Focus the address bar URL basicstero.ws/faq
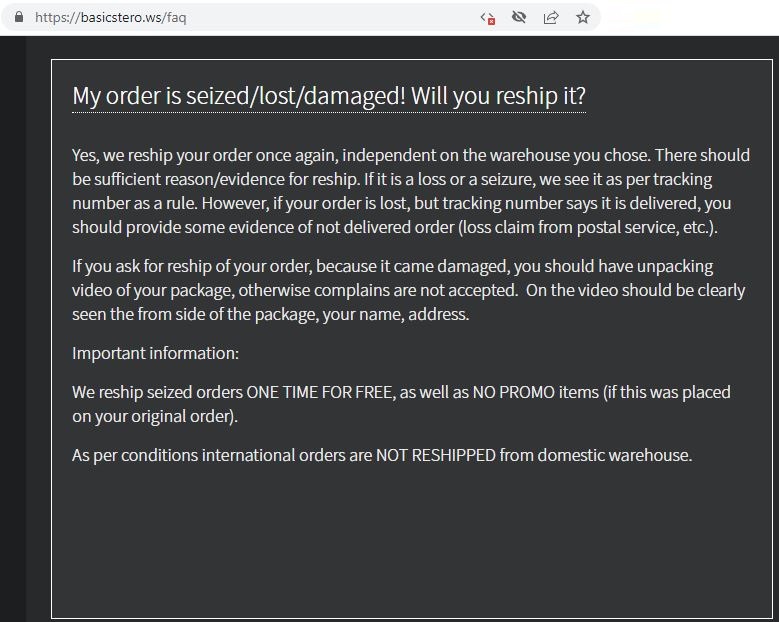The image size is (779, 622). click(x=110, y=17)
